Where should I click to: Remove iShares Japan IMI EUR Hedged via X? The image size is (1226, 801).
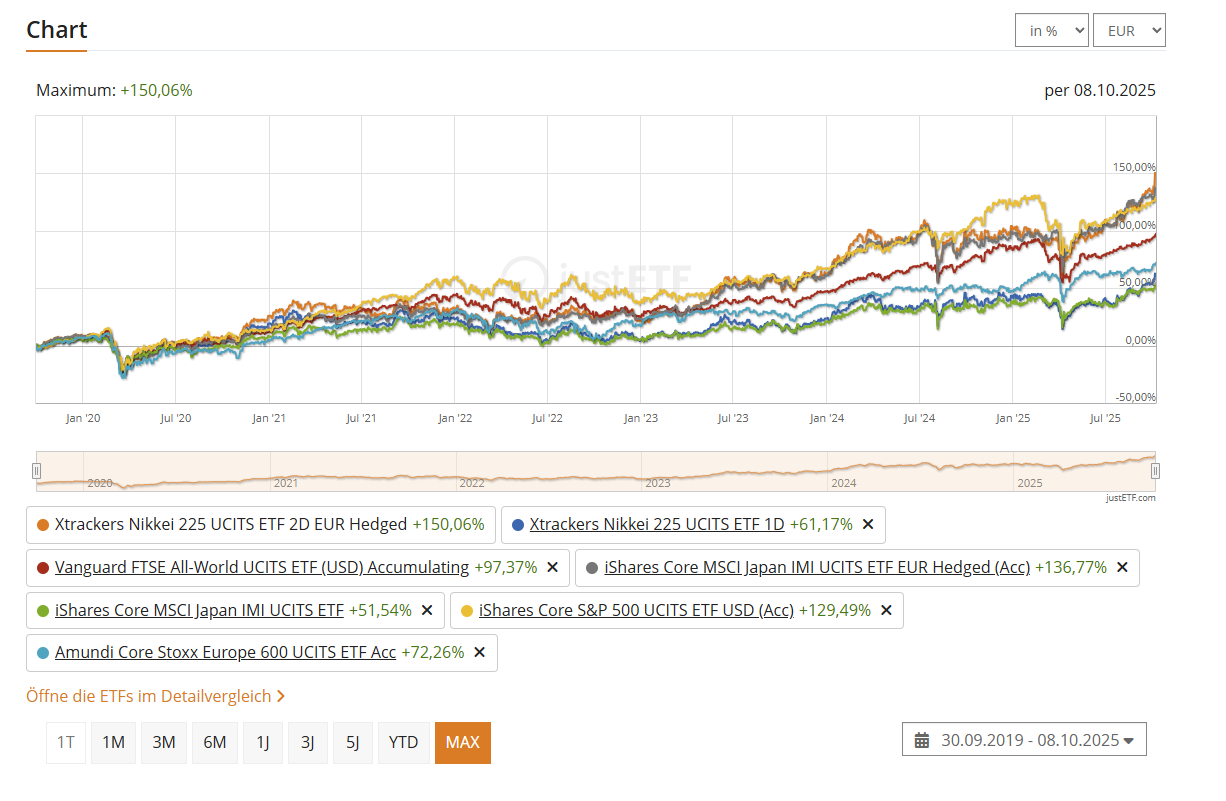(1122, 567)
